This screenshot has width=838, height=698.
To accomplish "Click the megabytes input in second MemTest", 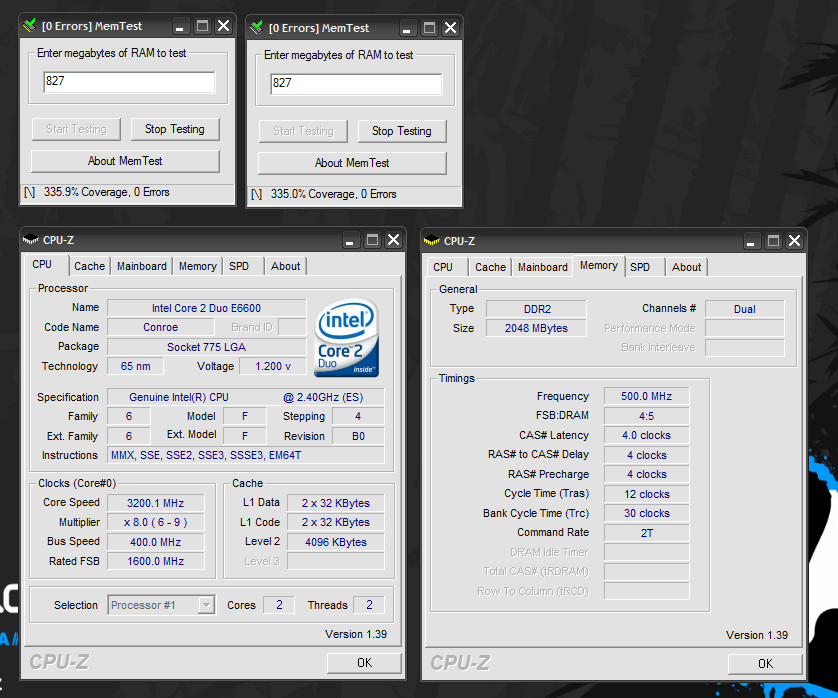I will coord(356,84).
